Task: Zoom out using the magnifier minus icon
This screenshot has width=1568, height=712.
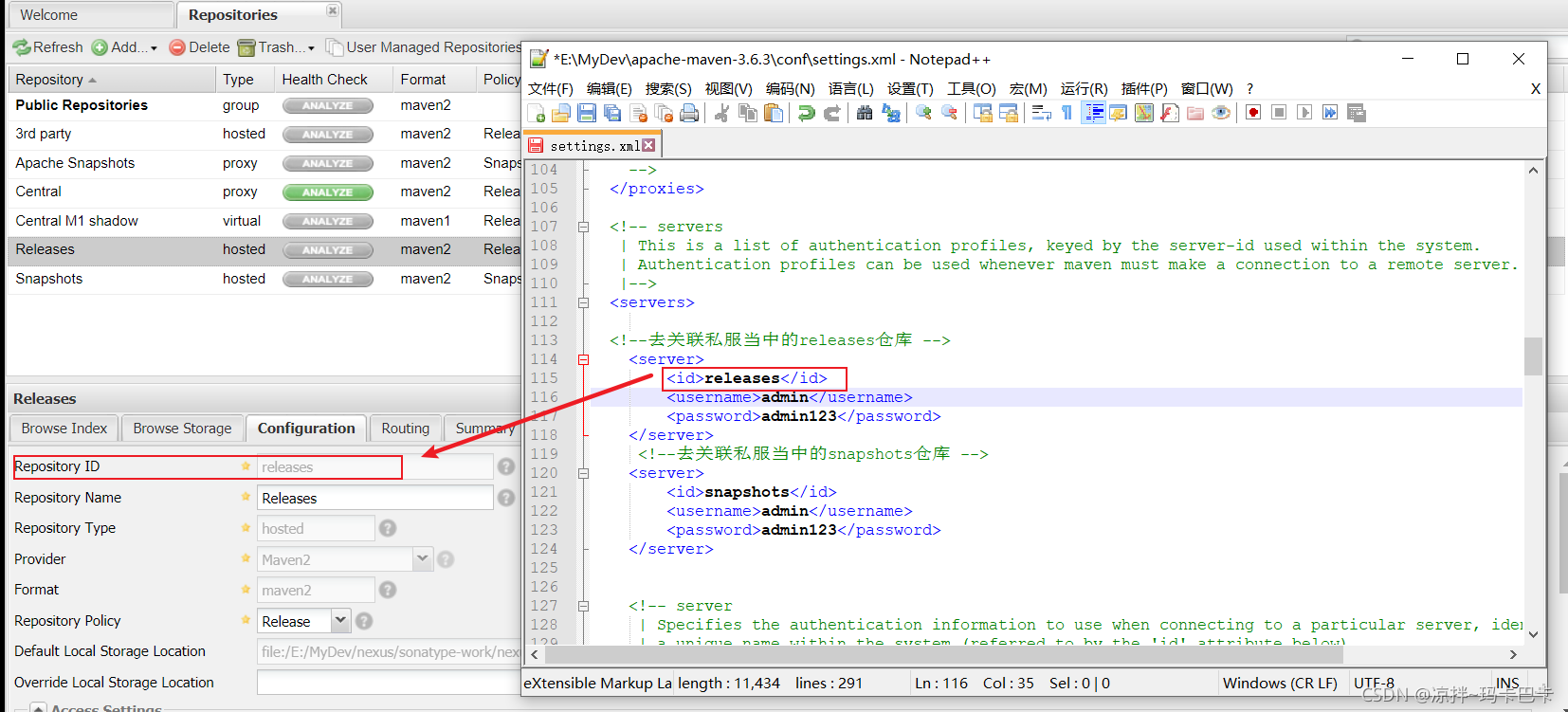Action: [949, 113]
